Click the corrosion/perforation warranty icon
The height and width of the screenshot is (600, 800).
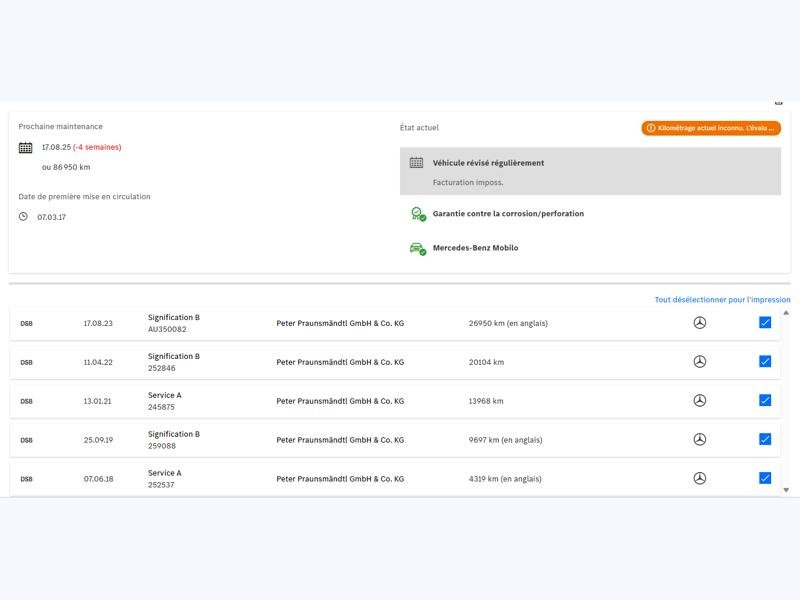pos(417,214)
